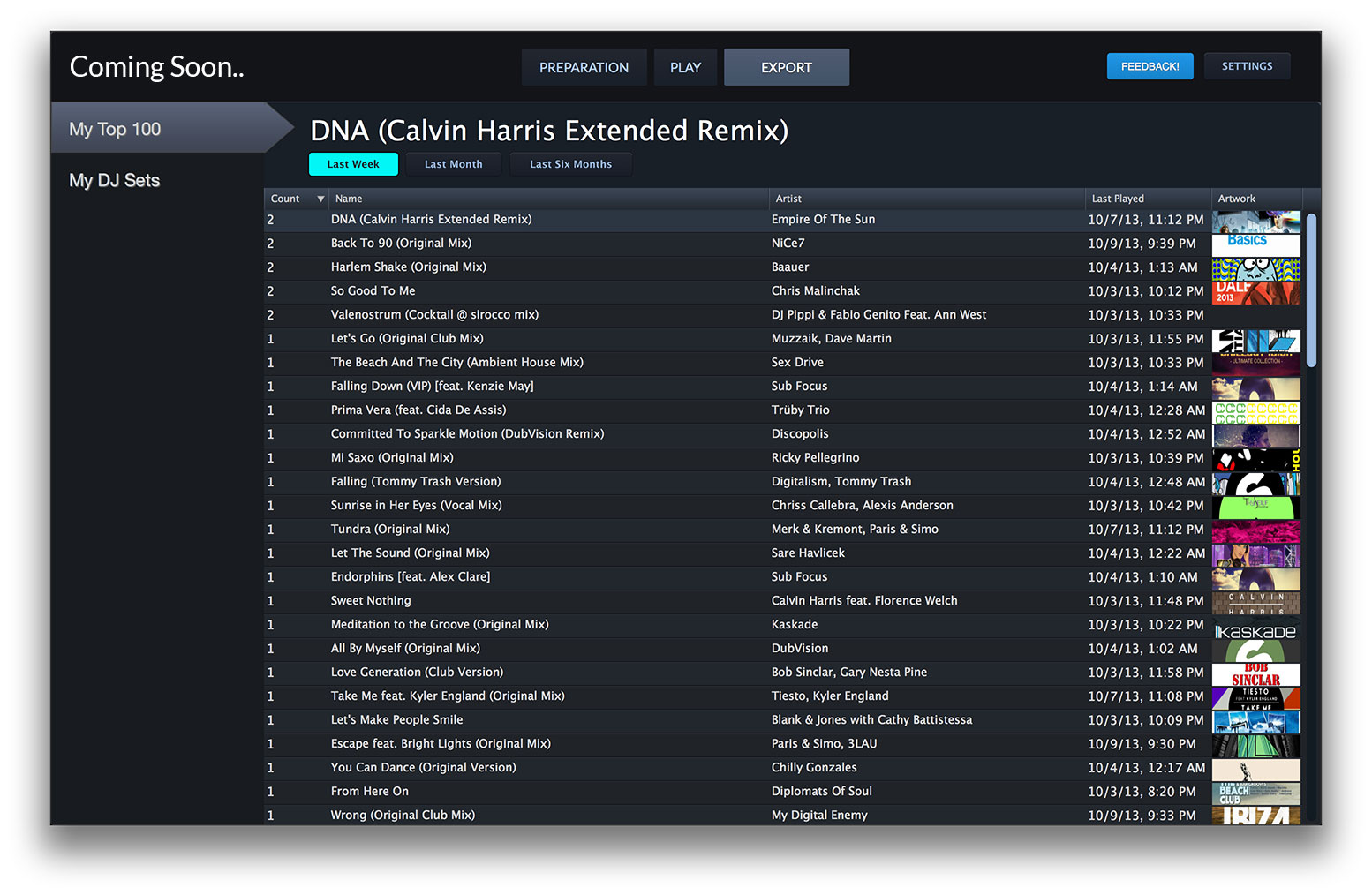Click Let's Make People Smile artwork

point(1255,721)
